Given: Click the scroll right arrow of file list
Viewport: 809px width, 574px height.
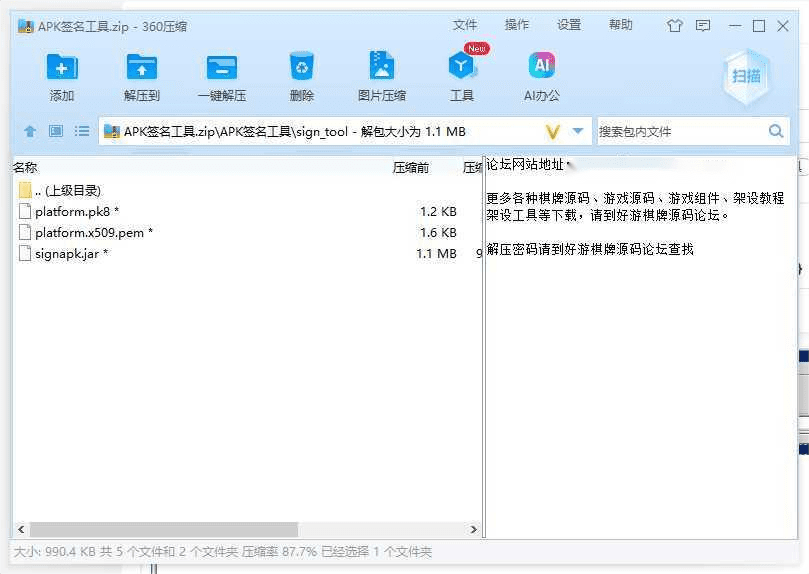Looking at the screenshot, I should pyautogui.click(x=474, y=529).
